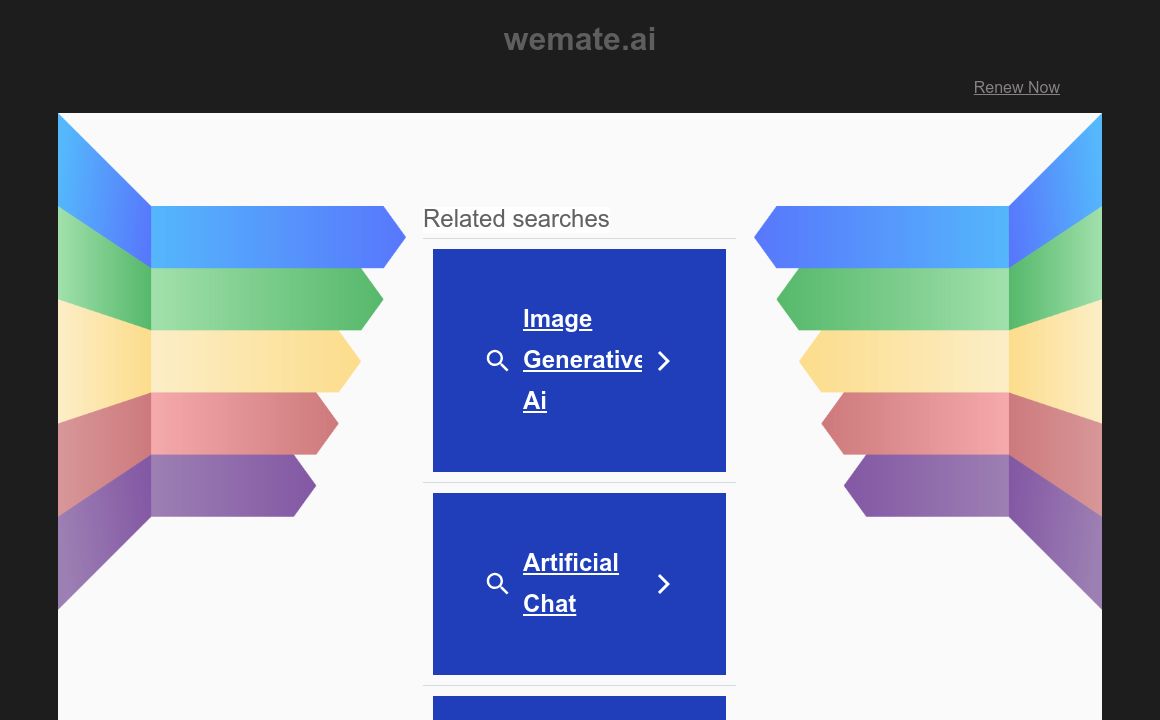Click the arrow icon inside the Artificial Chat box
This screenshot has height=720, width=1160.
[663, 583]
